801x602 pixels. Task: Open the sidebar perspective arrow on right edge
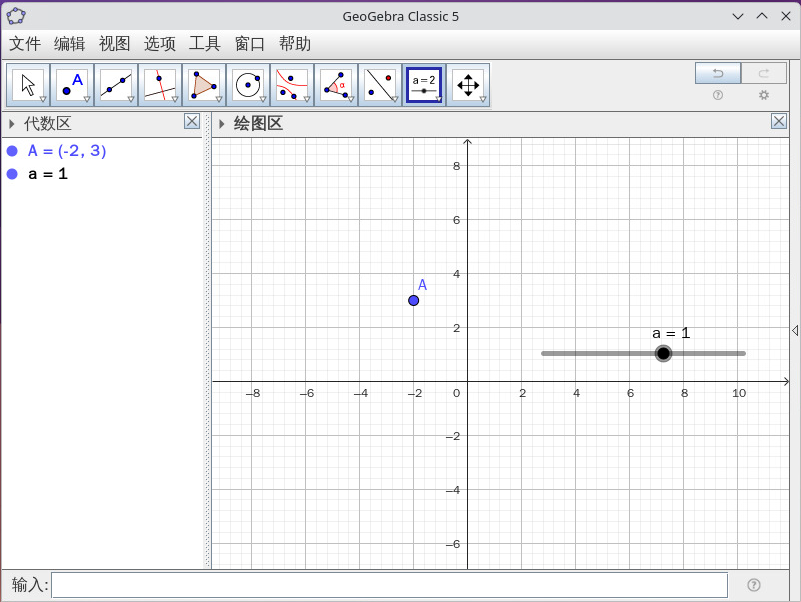click(795, 331)
